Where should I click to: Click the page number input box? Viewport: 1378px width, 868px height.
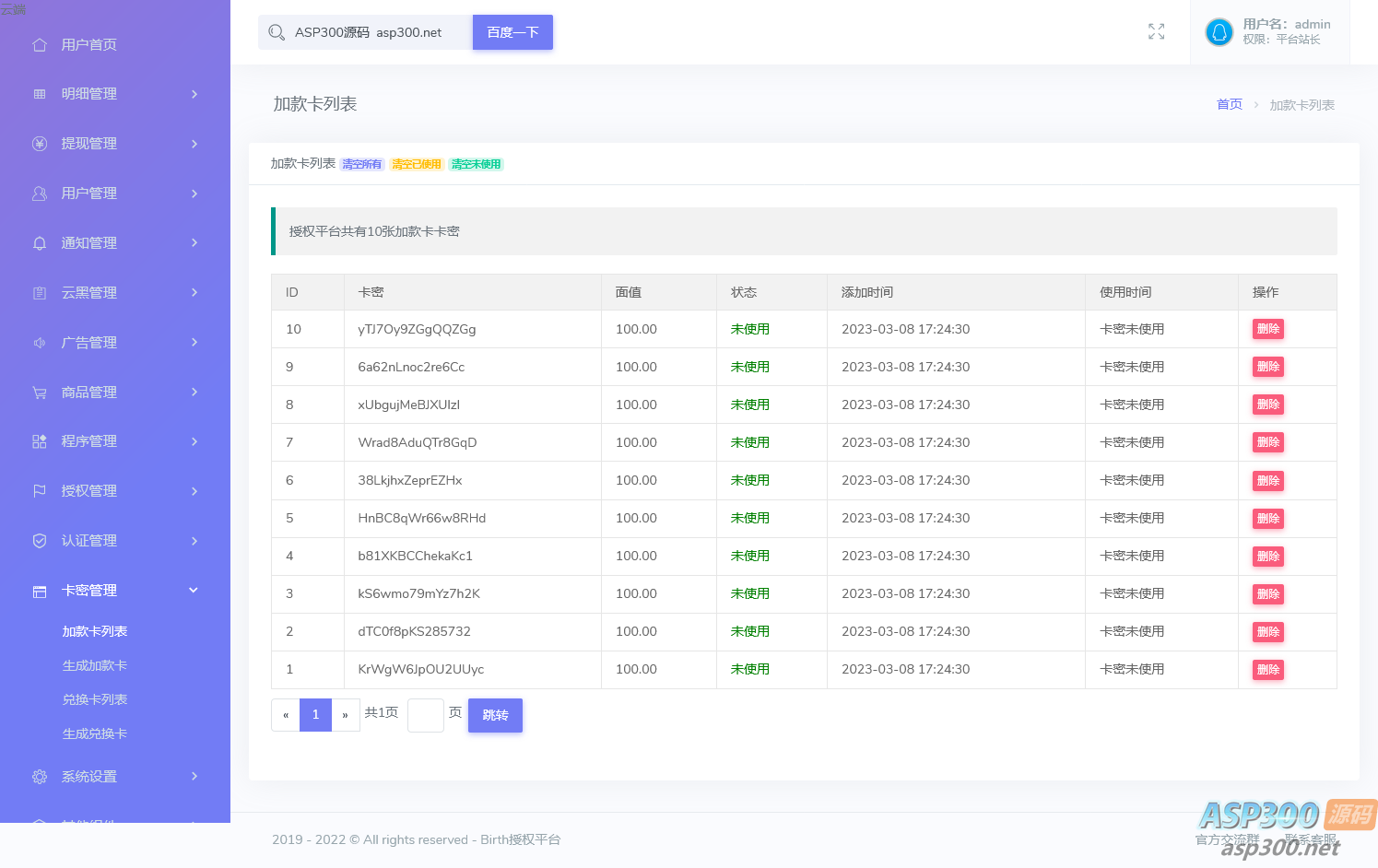click(x=426, y=715)
